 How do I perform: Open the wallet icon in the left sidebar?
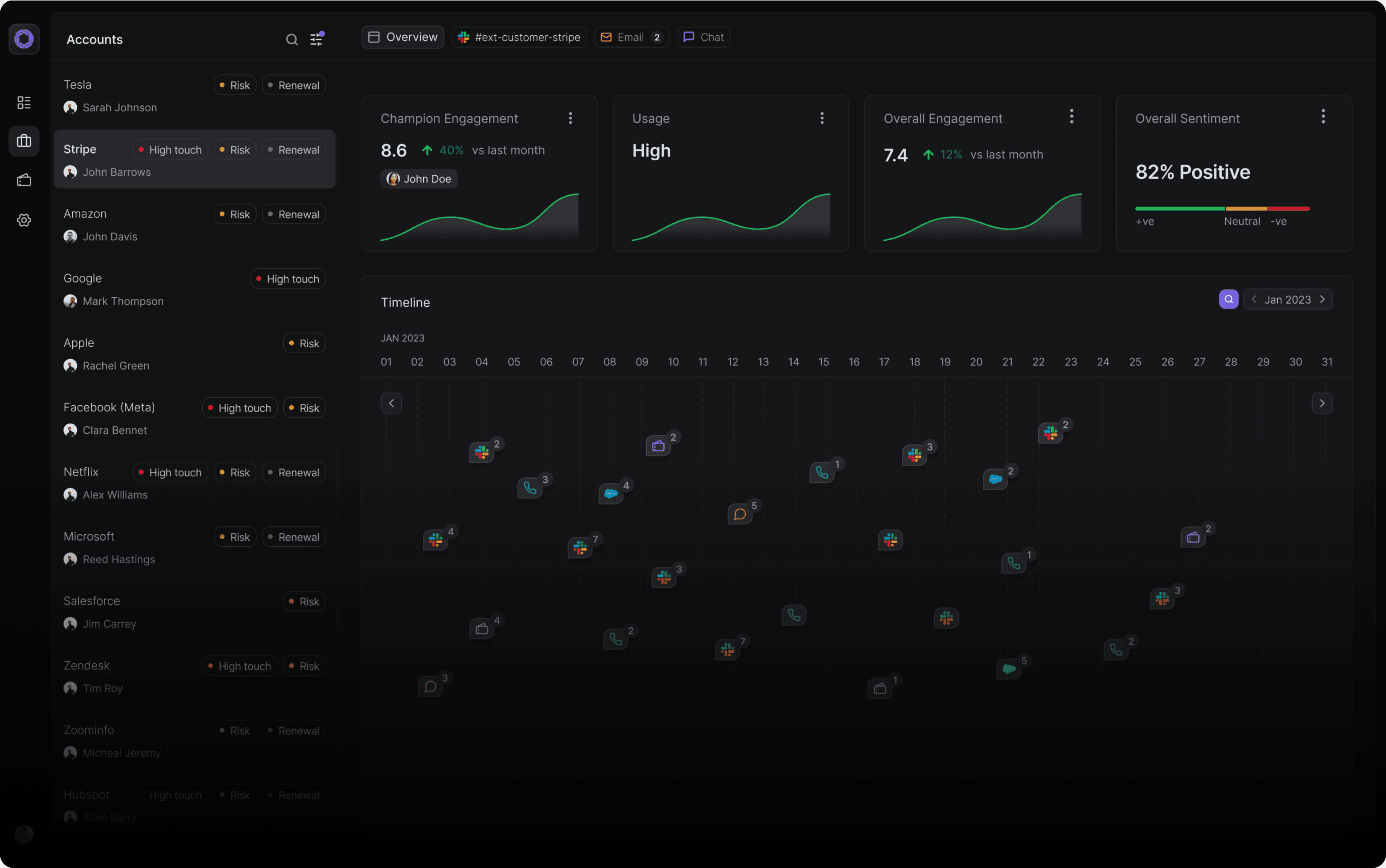click(x=24, y=180)
